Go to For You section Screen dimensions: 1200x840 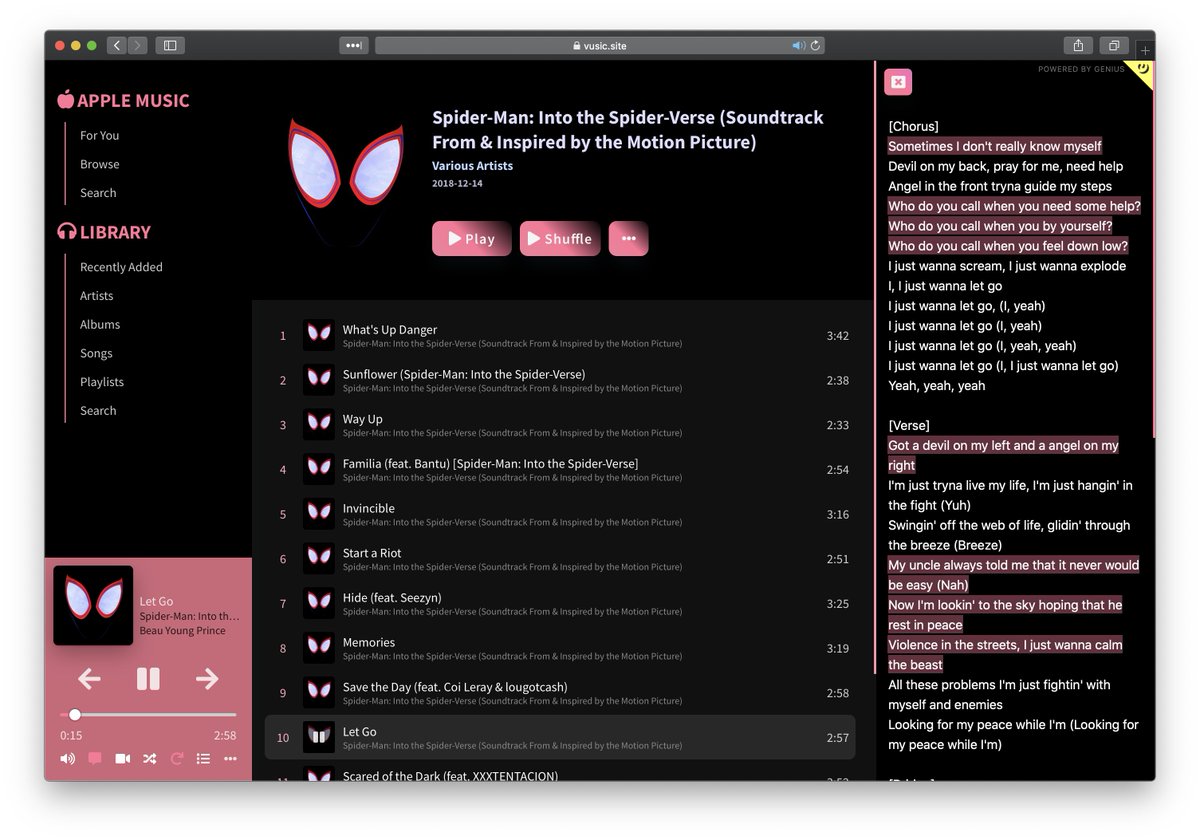pyautogui.click(x=99, y=135)
